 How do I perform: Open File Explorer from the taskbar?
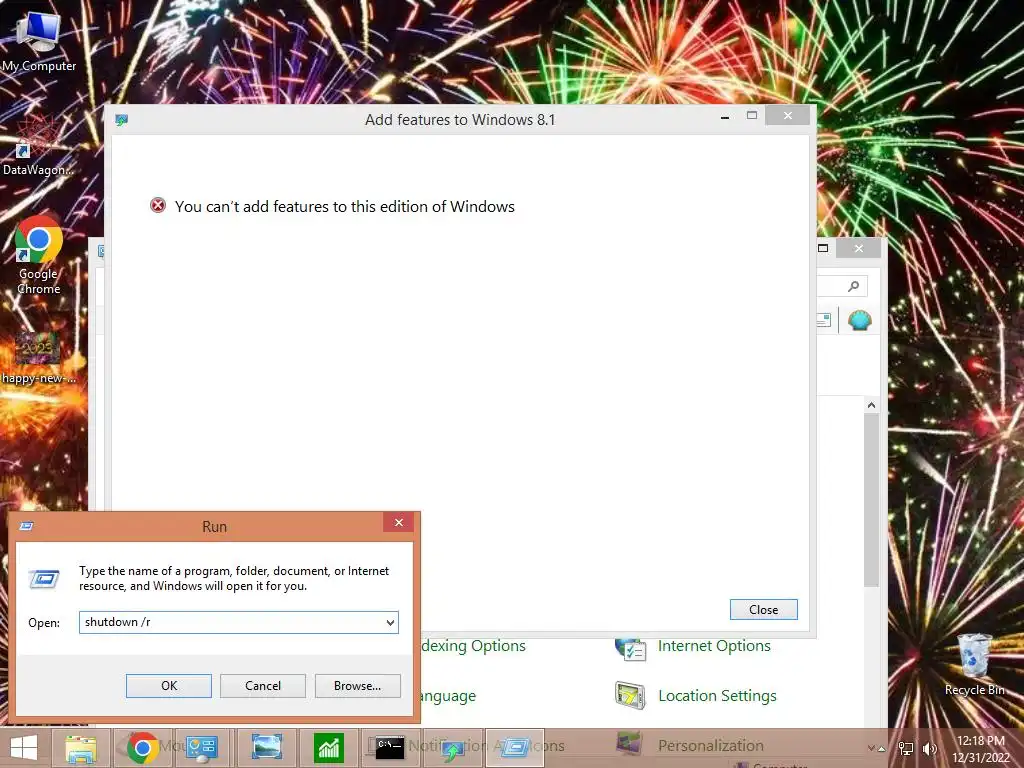80,748
